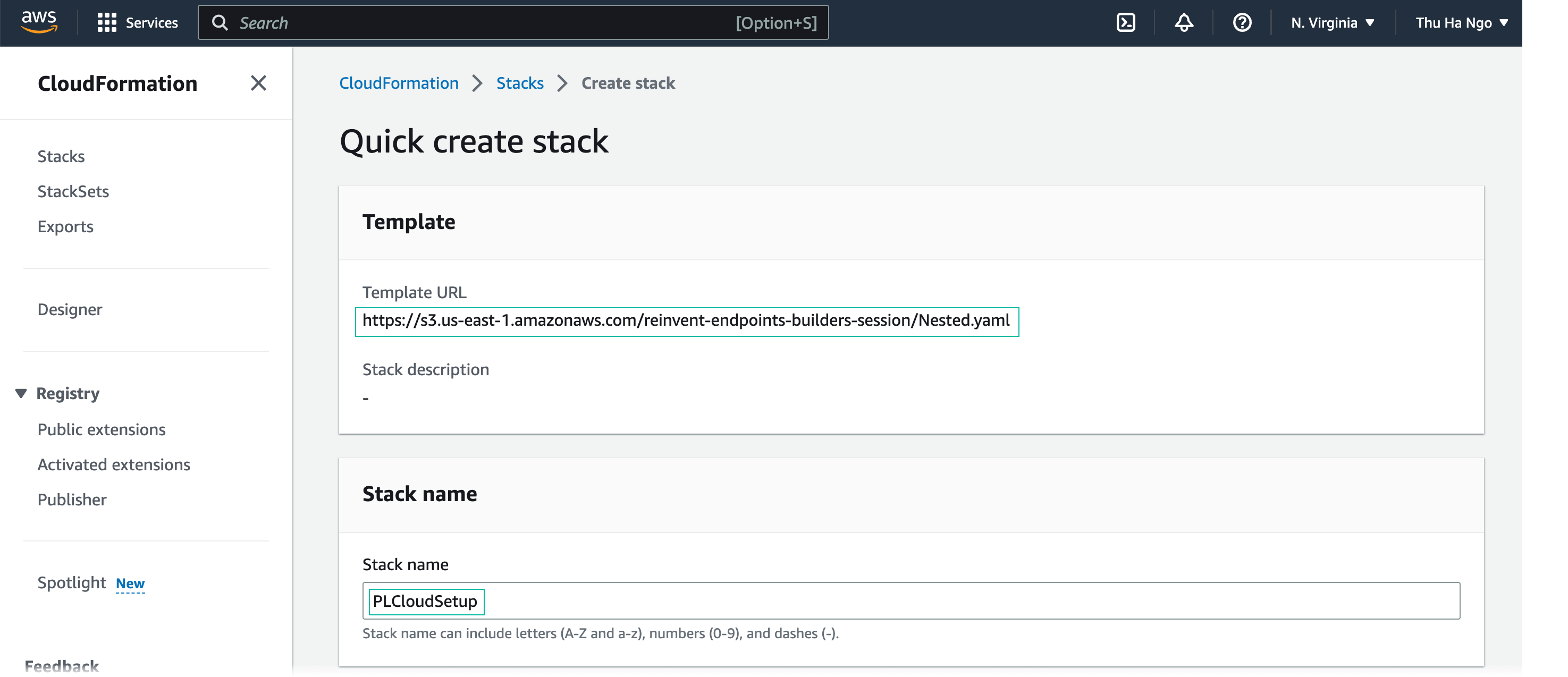Image resolution: width=1568 pixels, height=677 pixels.
Task: Open the help question mark icon
Action: click(1241, 22)
